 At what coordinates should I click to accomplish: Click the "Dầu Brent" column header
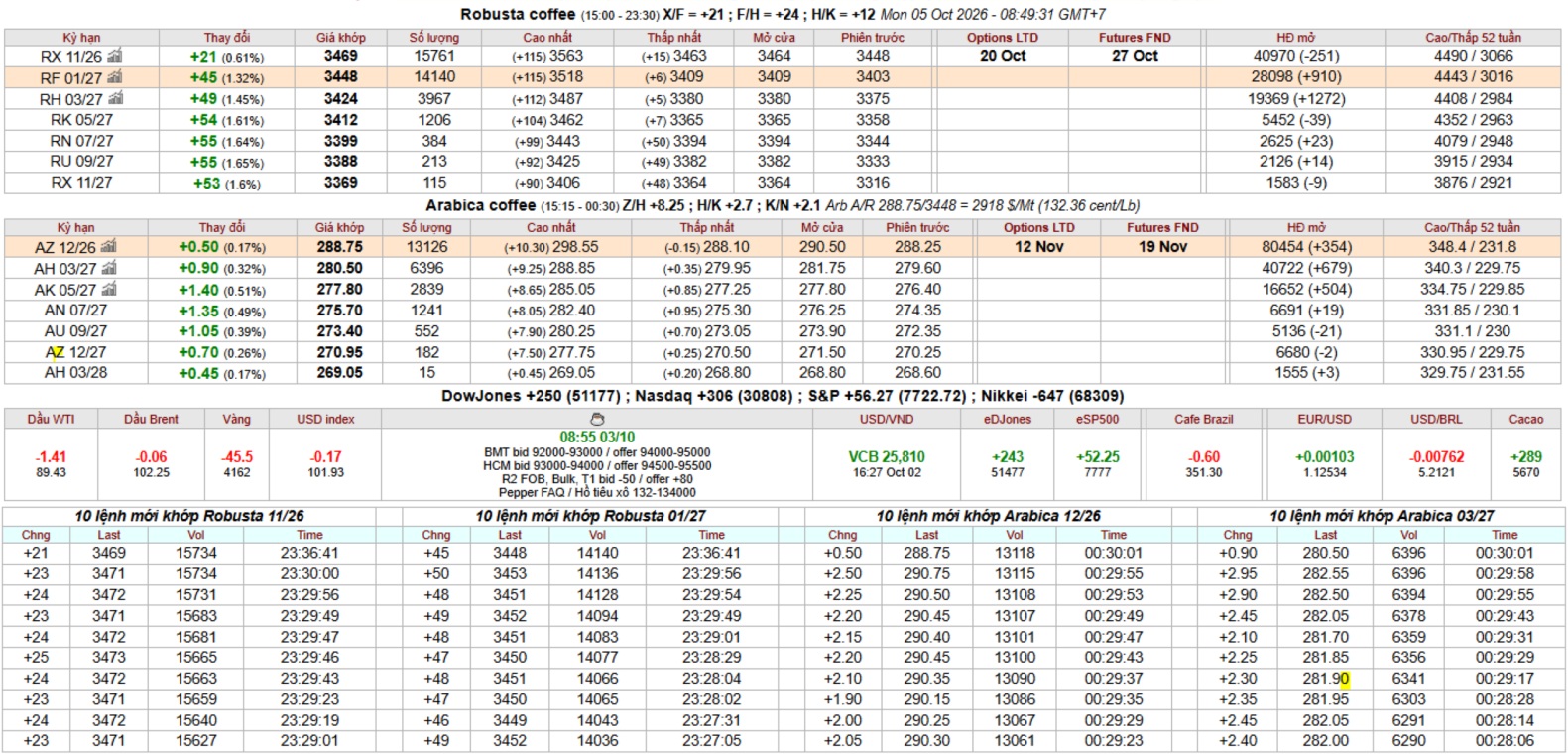coord(151,420)
